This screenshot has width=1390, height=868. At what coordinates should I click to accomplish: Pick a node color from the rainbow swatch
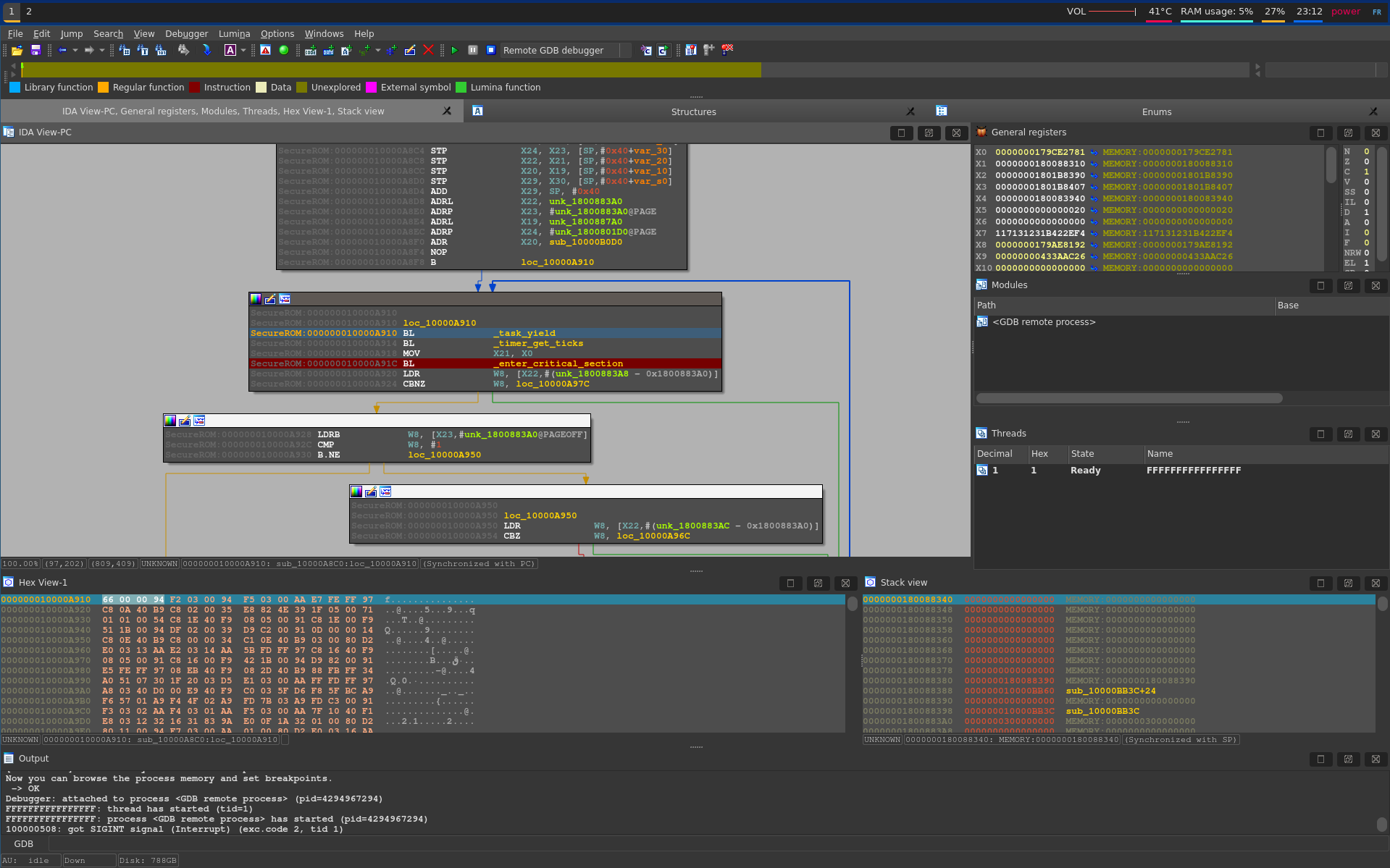[x=256, y=299]
